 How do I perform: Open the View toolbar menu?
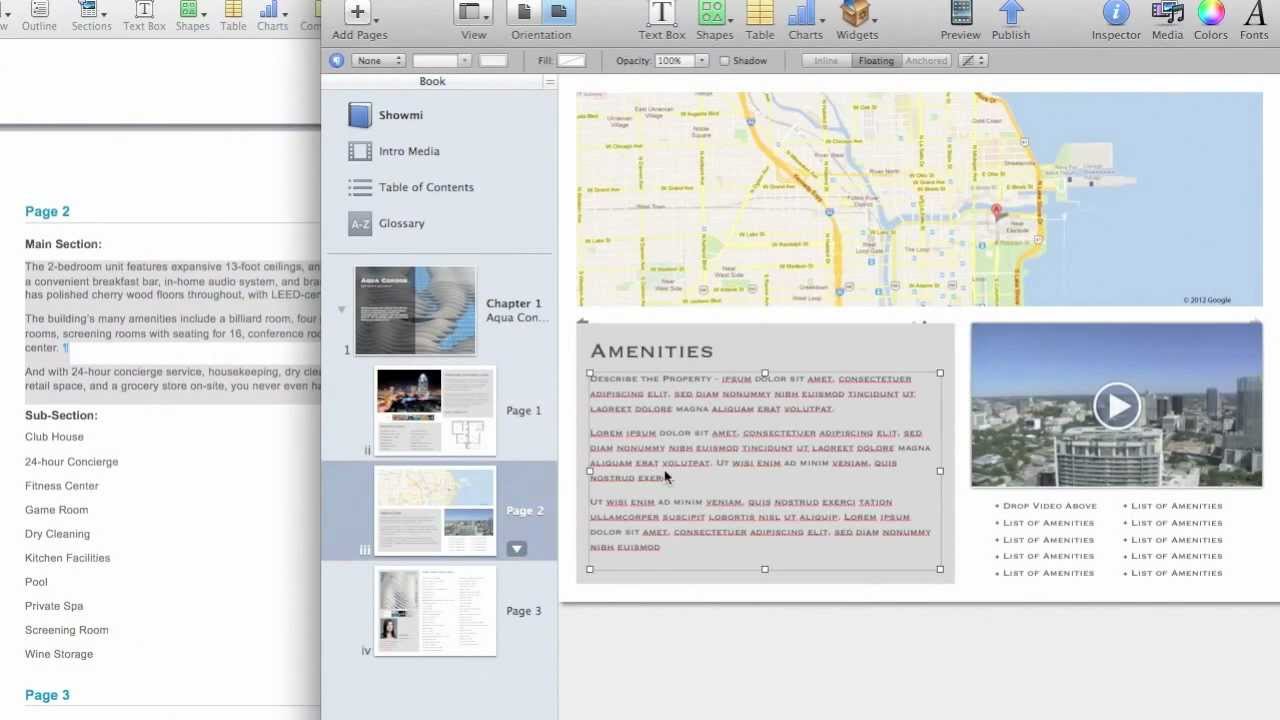(473, 13)
